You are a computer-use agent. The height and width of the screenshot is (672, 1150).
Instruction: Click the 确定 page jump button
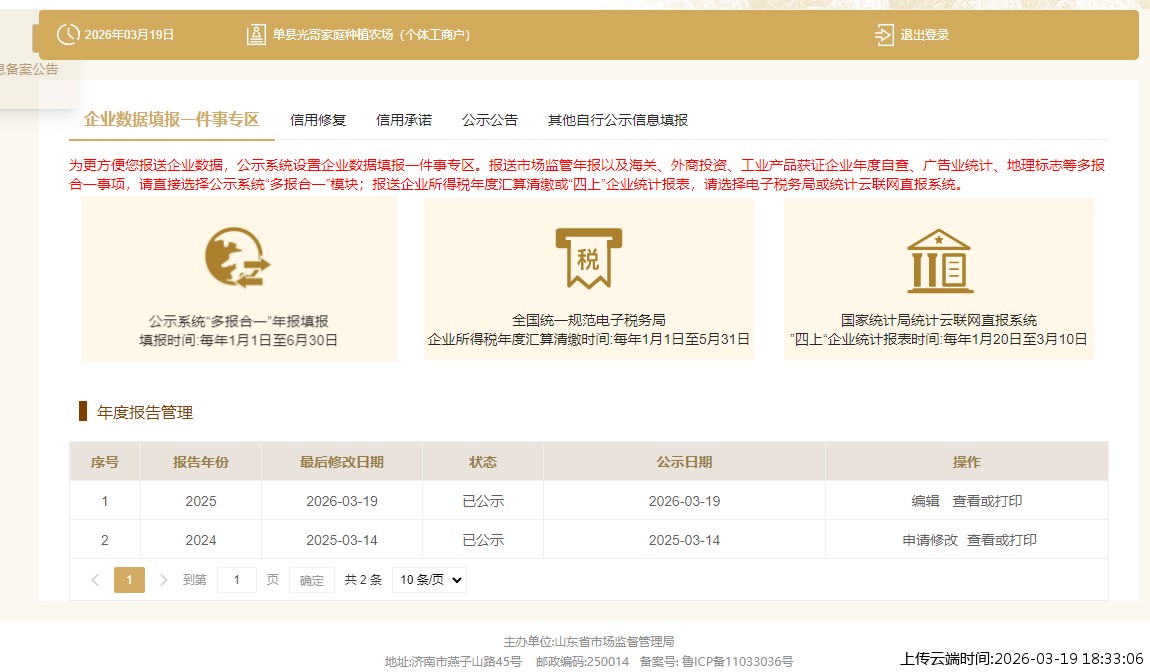[312, 580]
